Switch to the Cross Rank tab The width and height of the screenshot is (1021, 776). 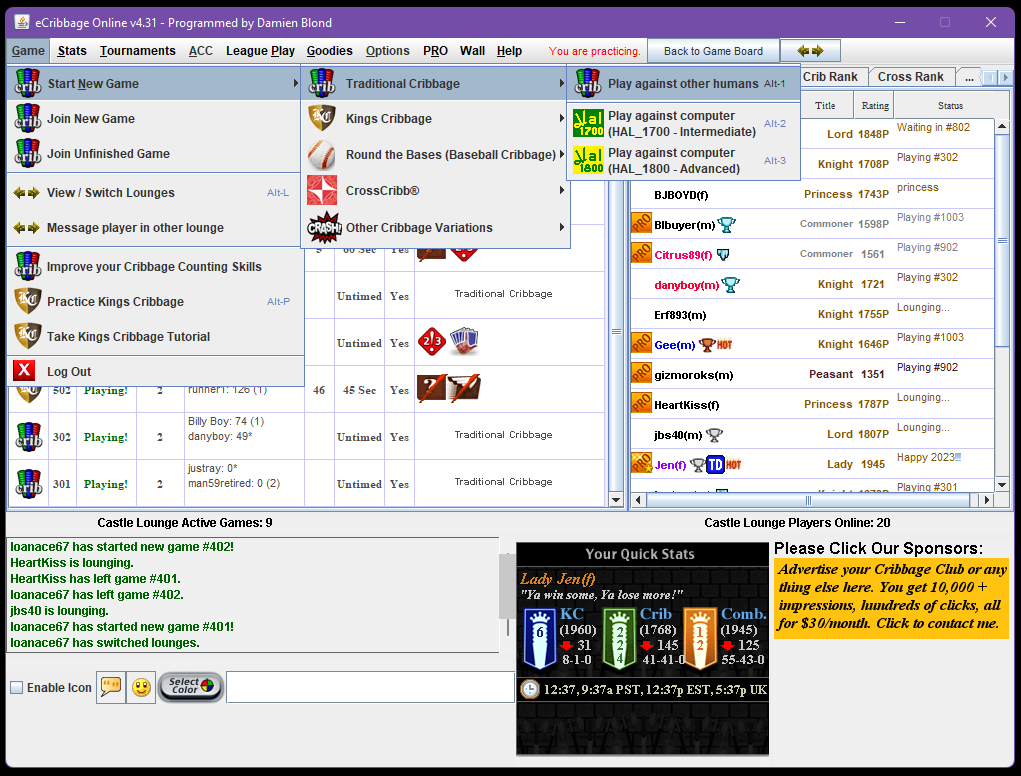coord(910,77)
